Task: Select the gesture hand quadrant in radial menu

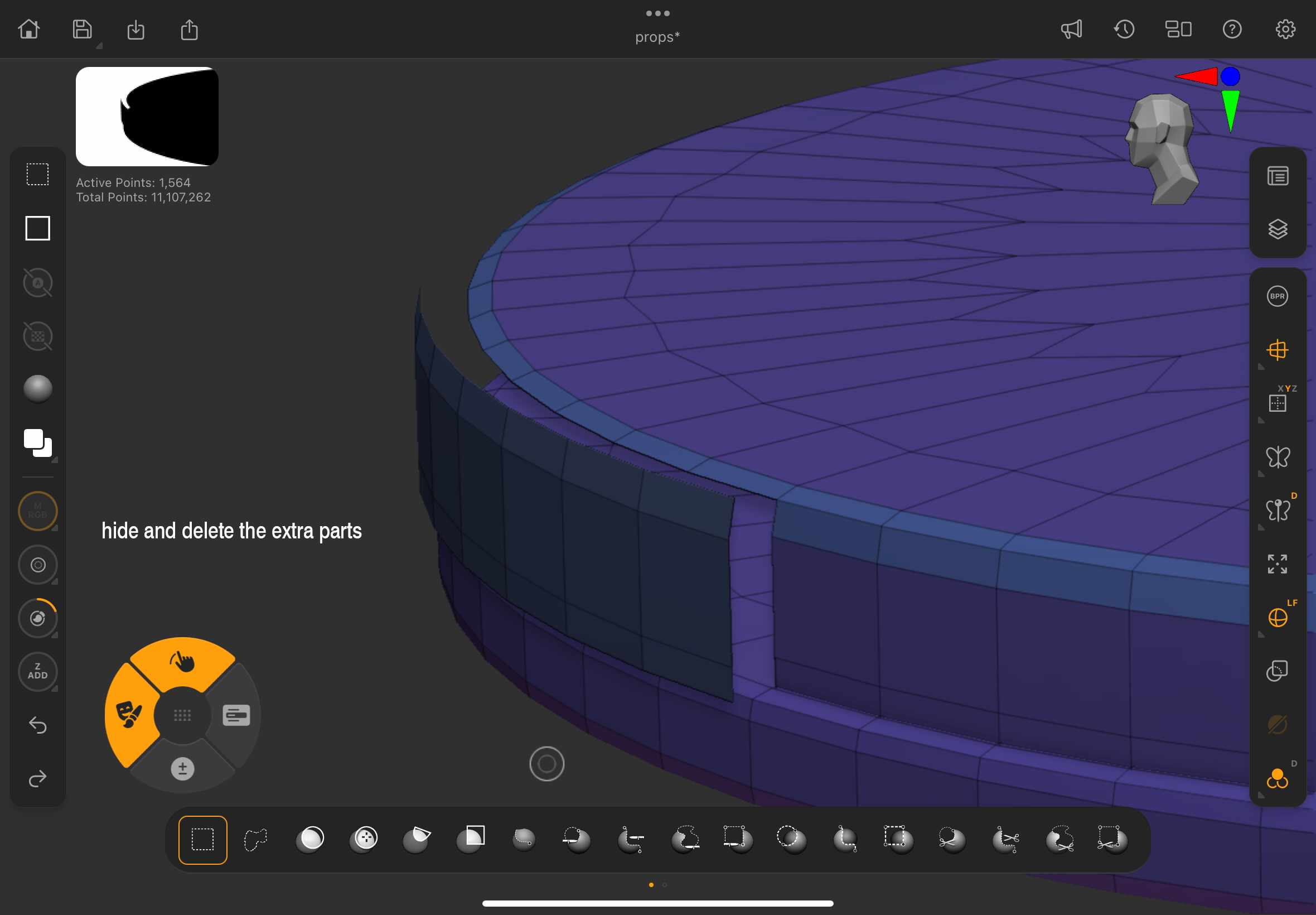Action: point(182,662)
